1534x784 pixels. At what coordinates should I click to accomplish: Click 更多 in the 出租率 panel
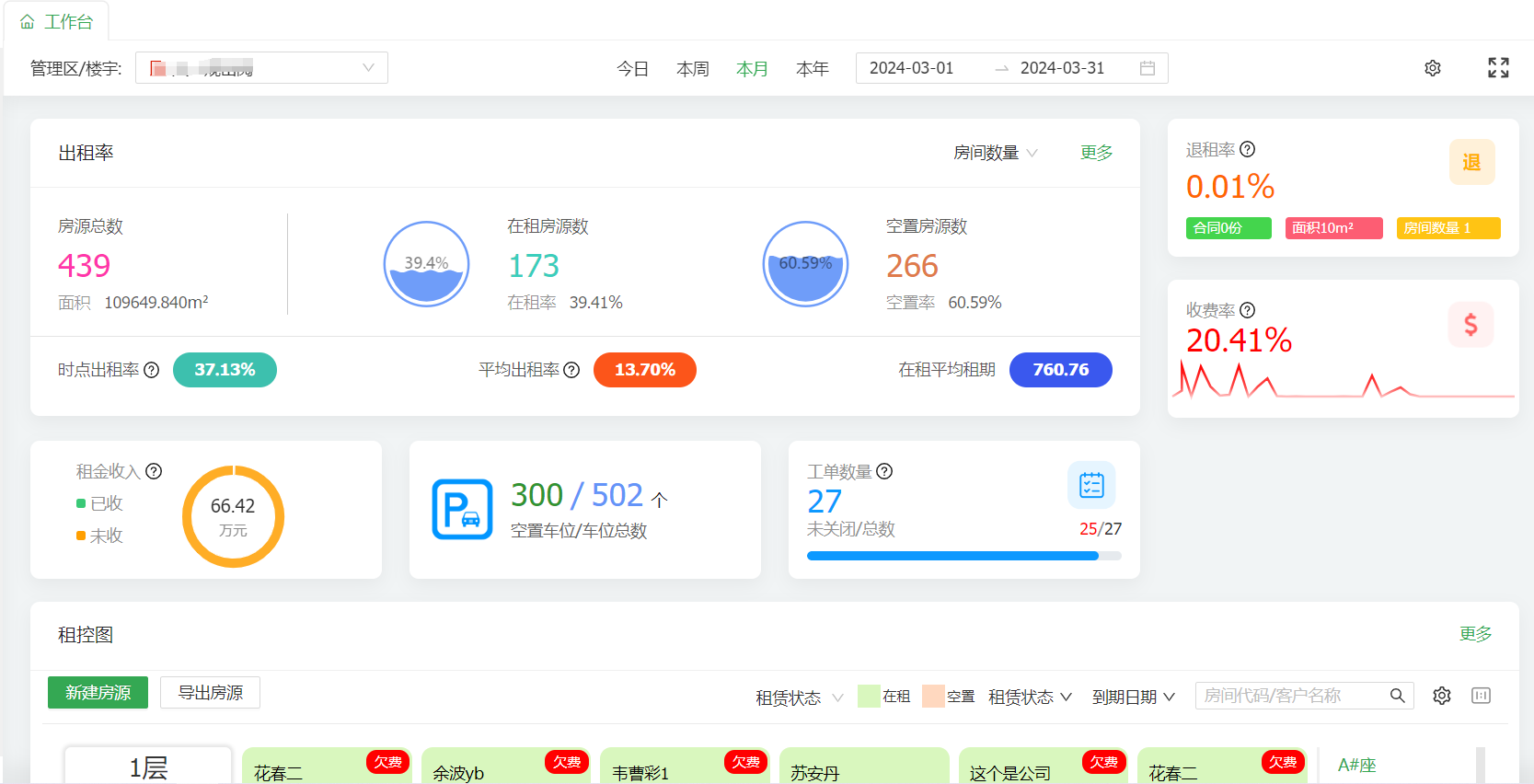1097,153
